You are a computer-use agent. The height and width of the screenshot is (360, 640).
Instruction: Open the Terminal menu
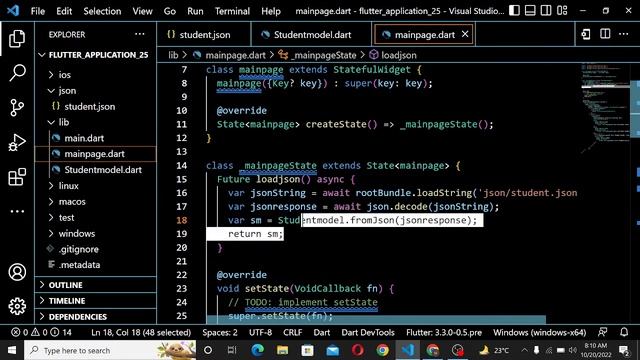click(232, 11)
